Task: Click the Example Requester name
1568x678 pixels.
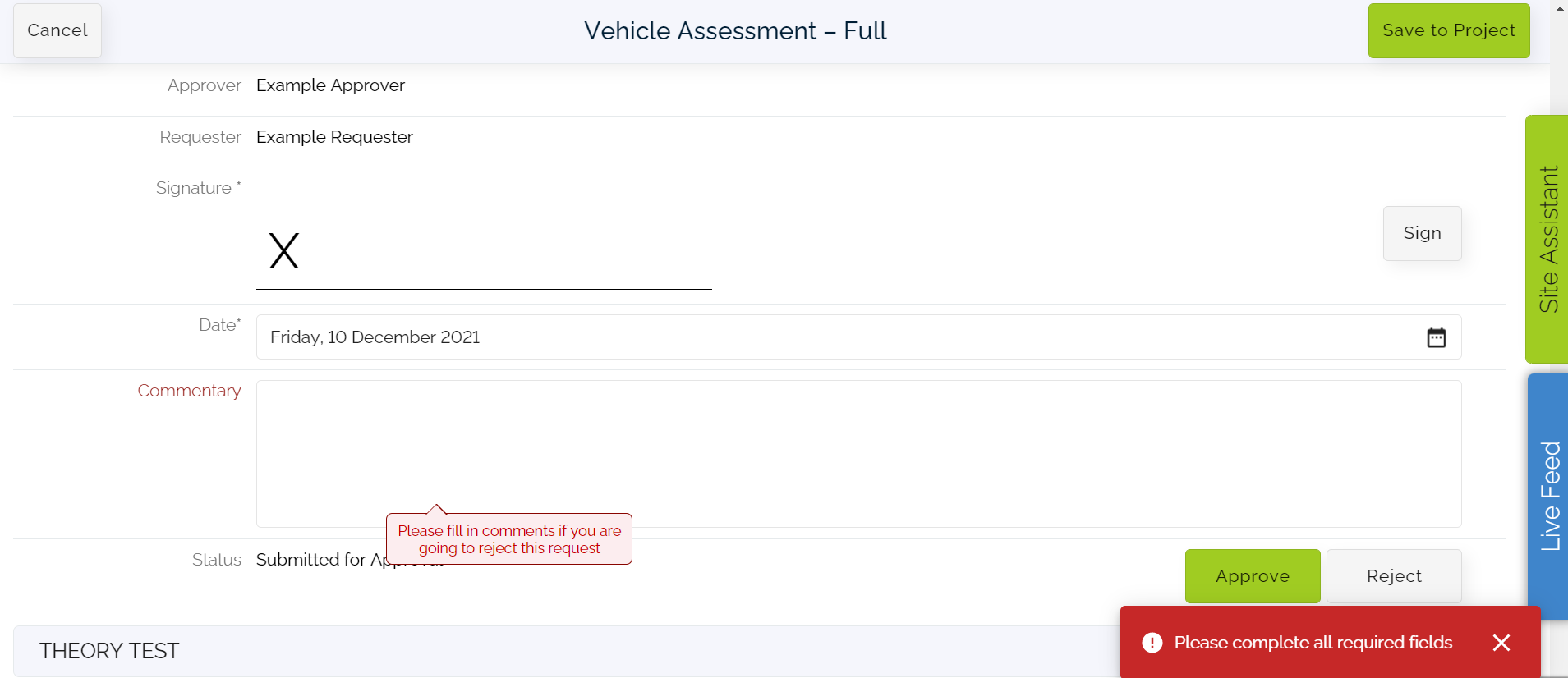Action: click(333, 136)
